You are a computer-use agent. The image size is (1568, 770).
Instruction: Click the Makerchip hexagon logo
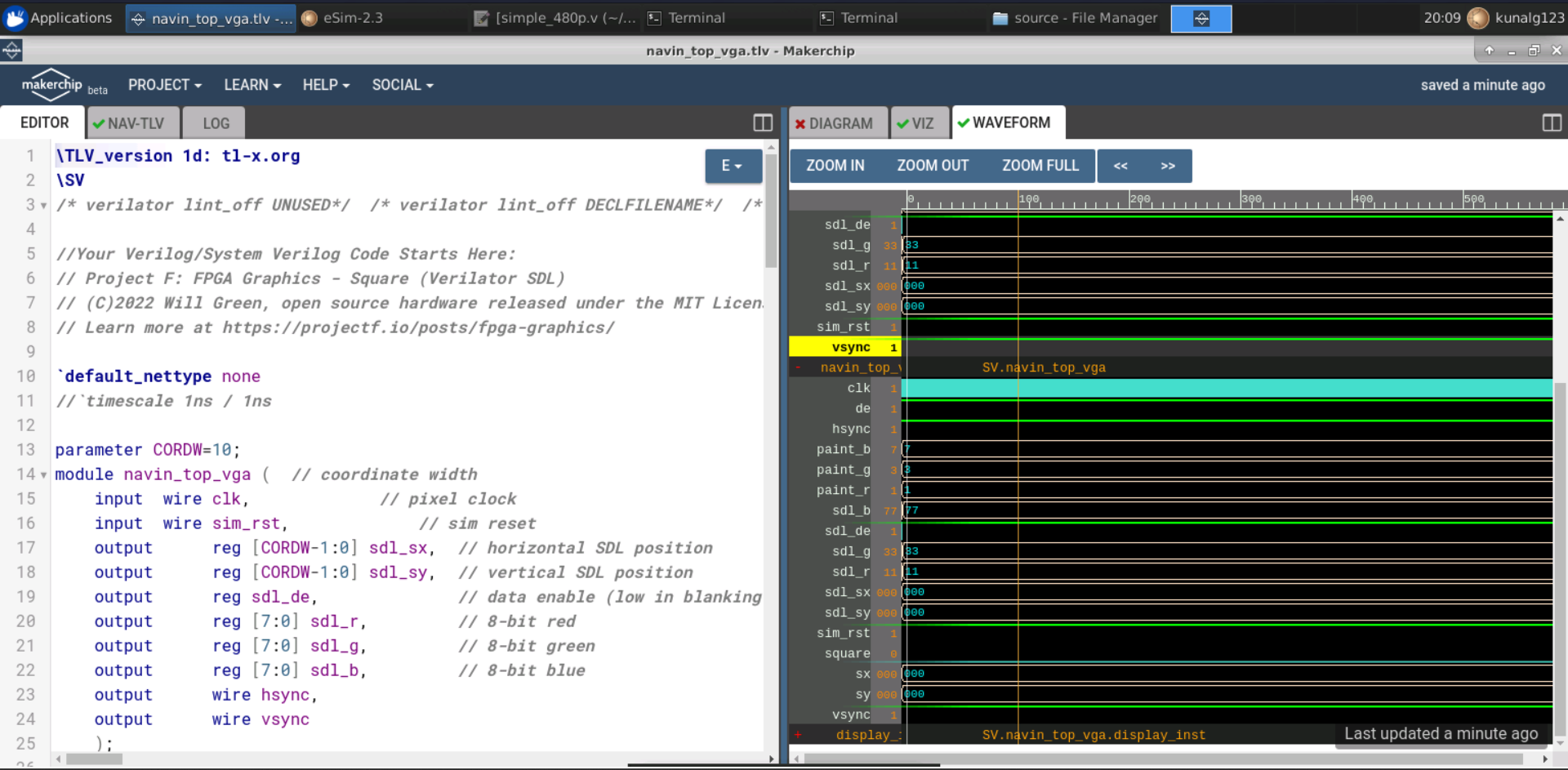click(x=51, y=84)
